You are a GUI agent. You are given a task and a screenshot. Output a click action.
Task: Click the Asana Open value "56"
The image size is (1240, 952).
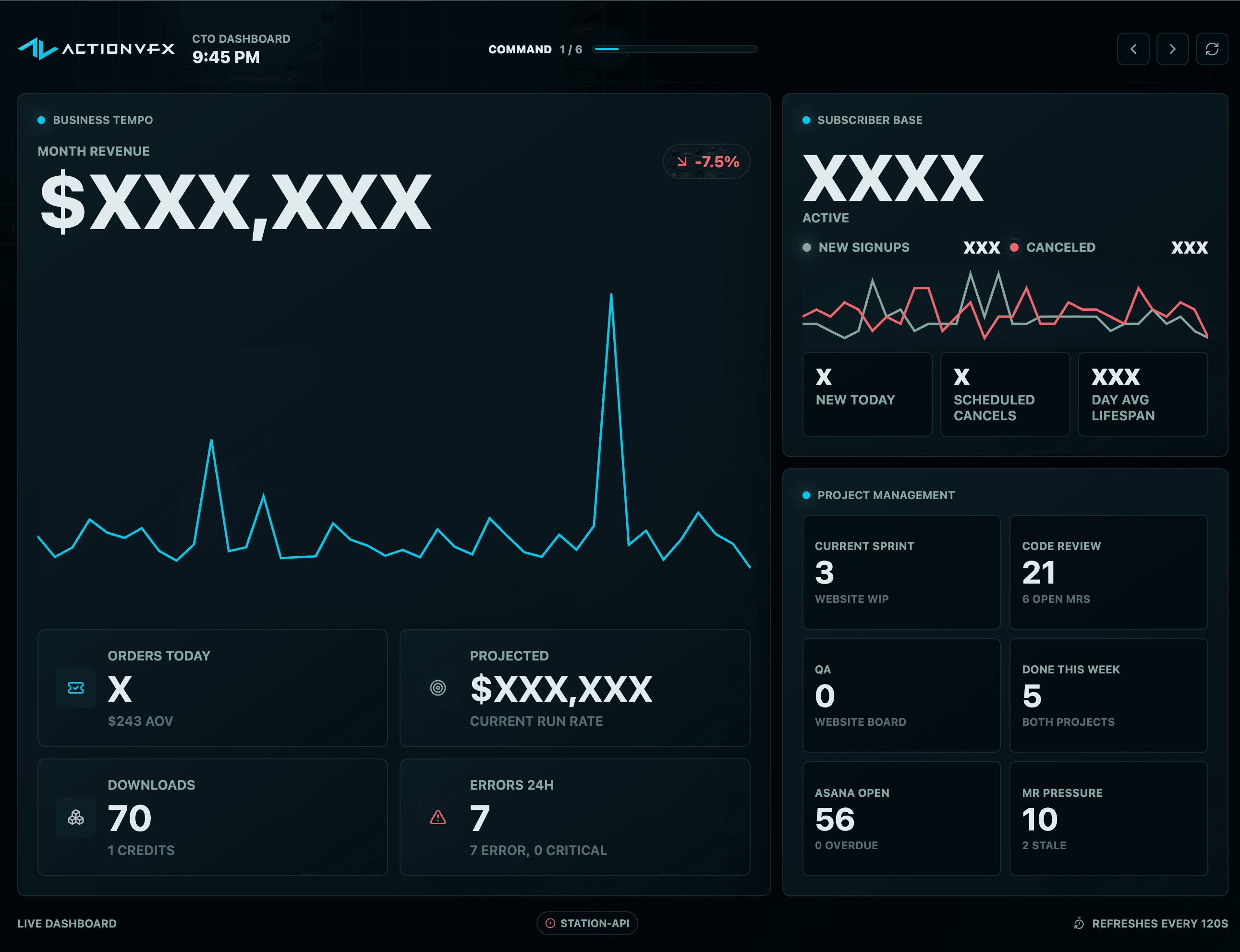[834, 819]
